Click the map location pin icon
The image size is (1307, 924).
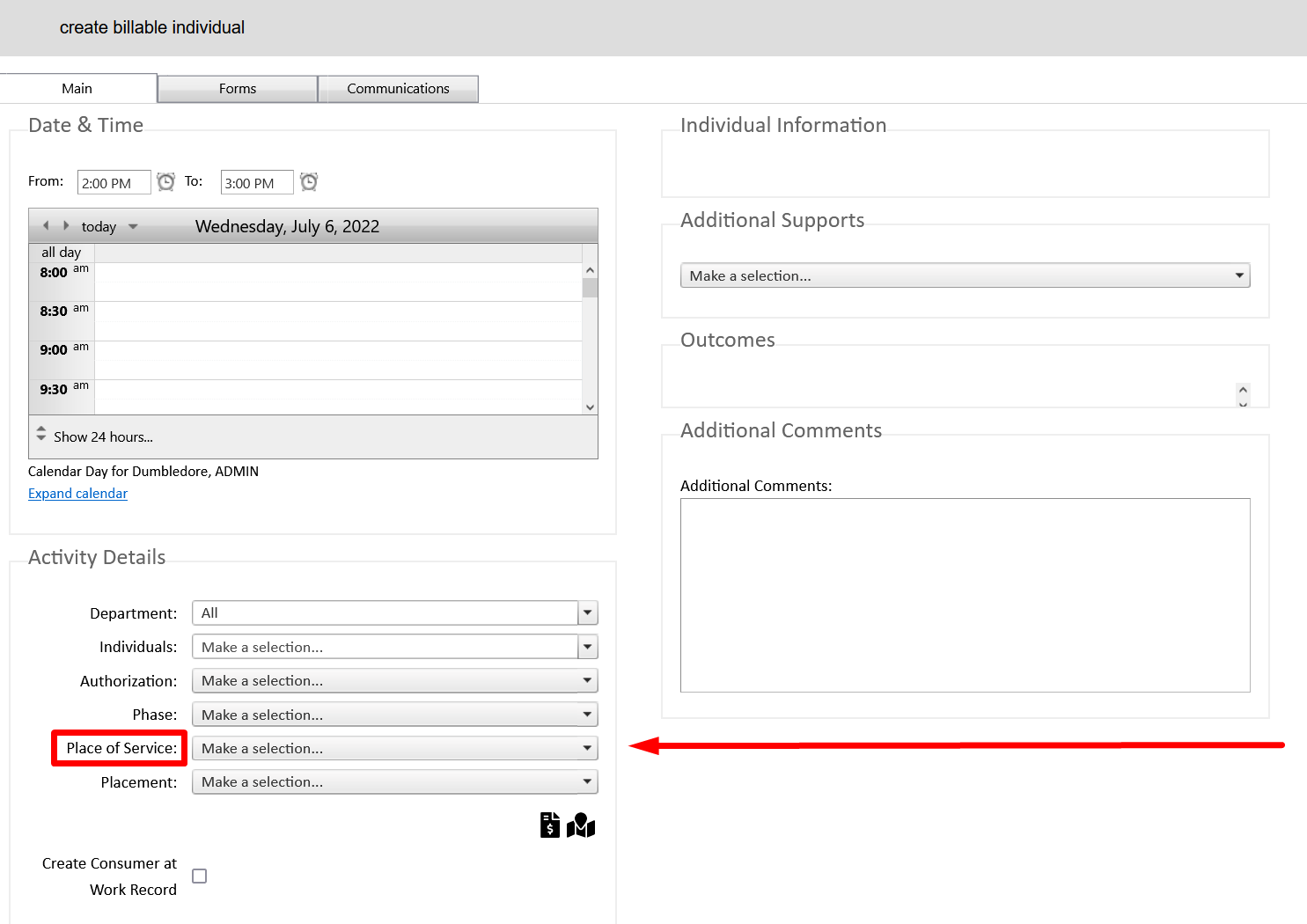click(581, 825)
